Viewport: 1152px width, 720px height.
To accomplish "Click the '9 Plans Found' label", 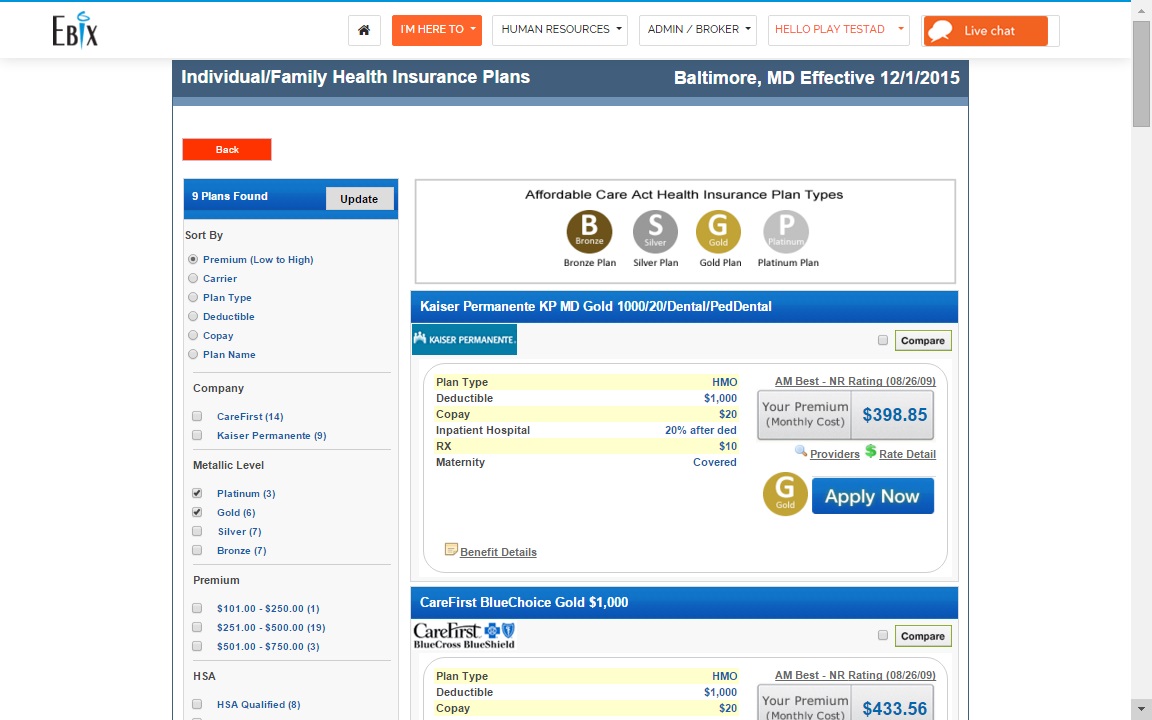I will (x=230, y=196).
